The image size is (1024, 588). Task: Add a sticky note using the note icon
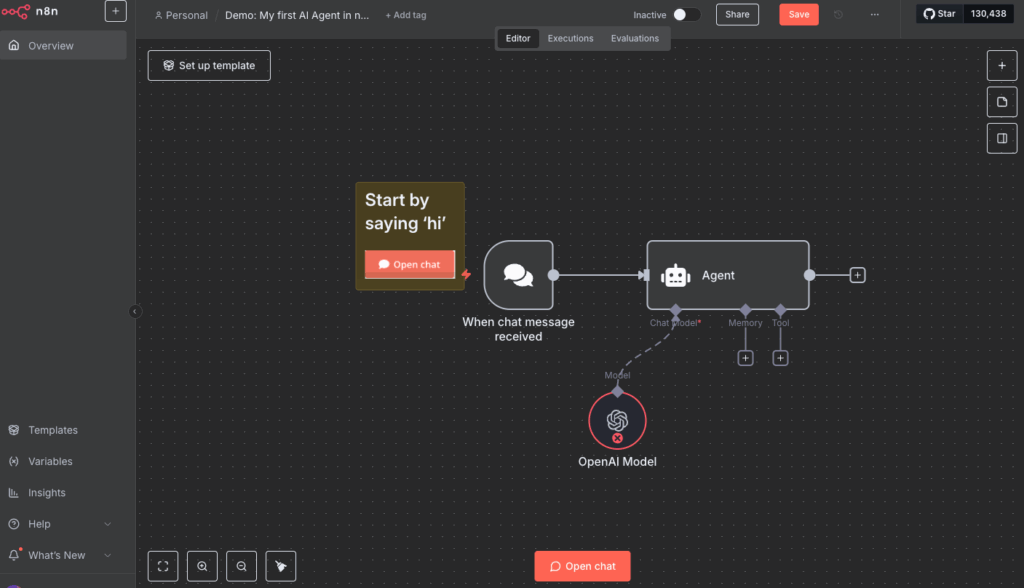click(1001, 101)
